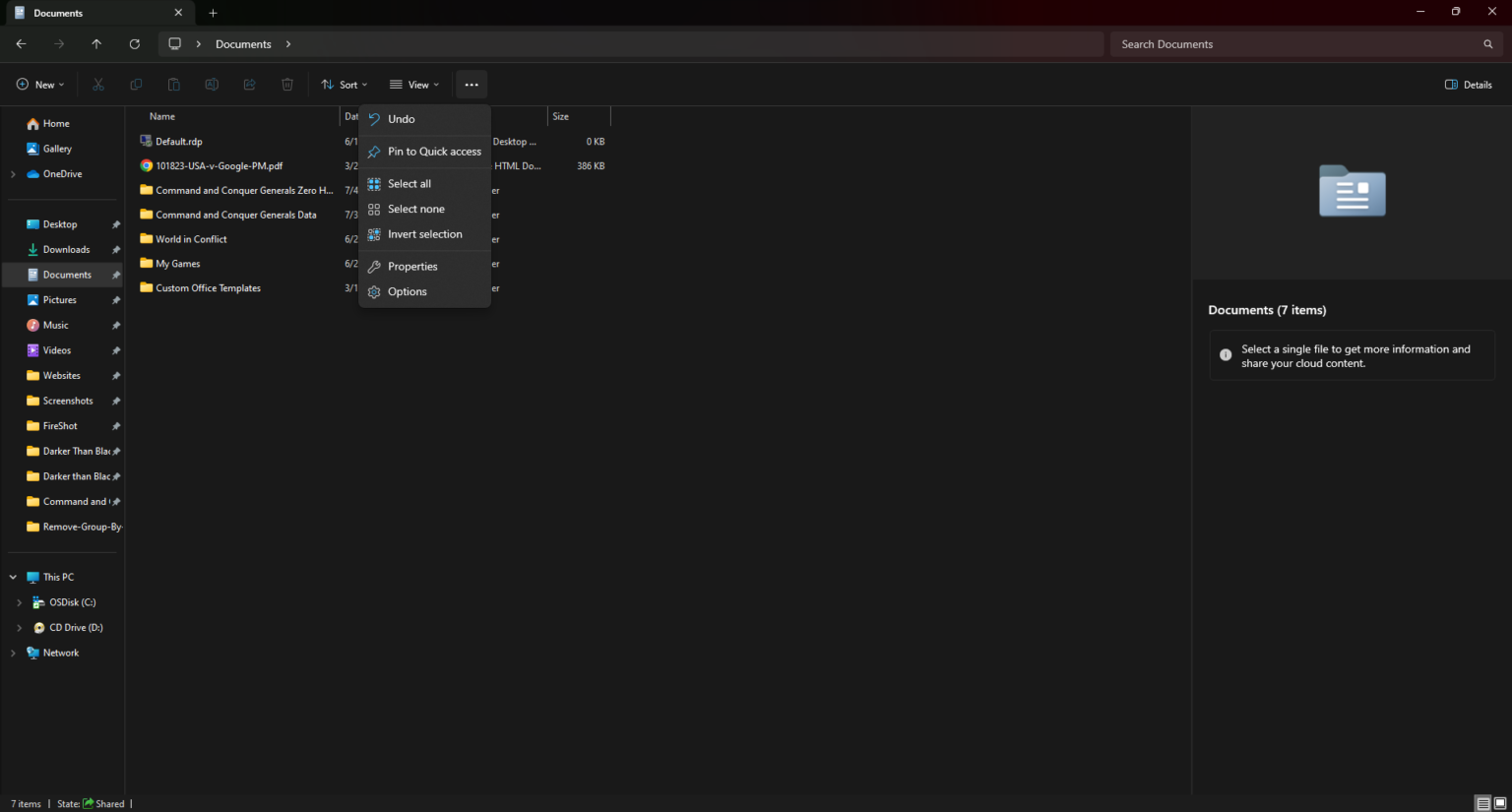1512x812 pixels.
Task: Click the Details pane button
Action: [x=1468, y=85]
